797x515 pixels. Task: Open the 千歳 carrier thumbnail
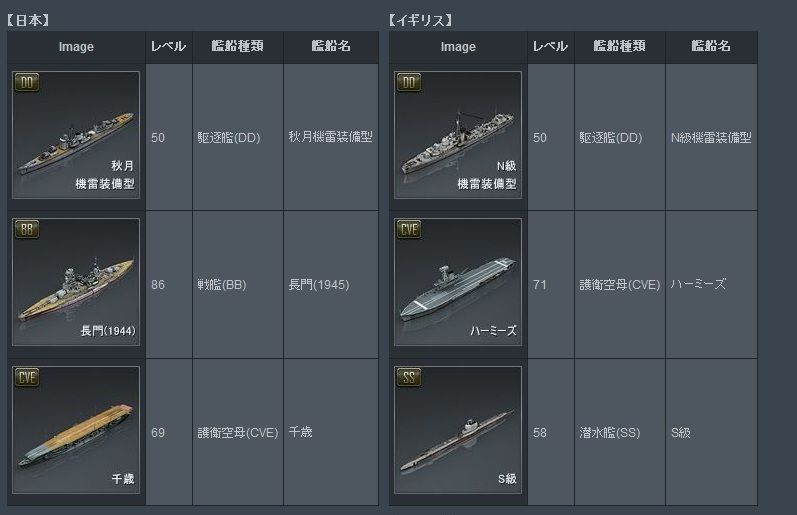[76, 430]
